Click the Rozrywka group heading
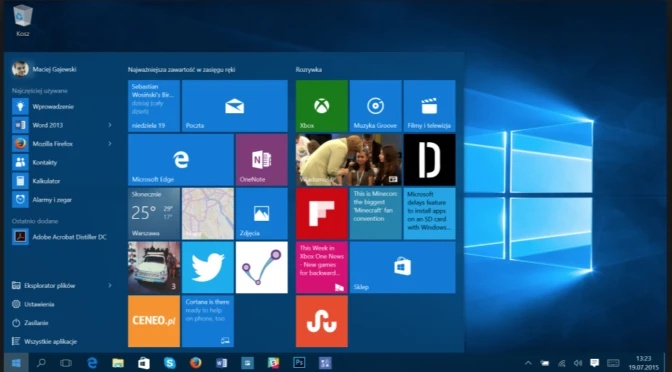672x372 pixels. (x=309, y=69)
